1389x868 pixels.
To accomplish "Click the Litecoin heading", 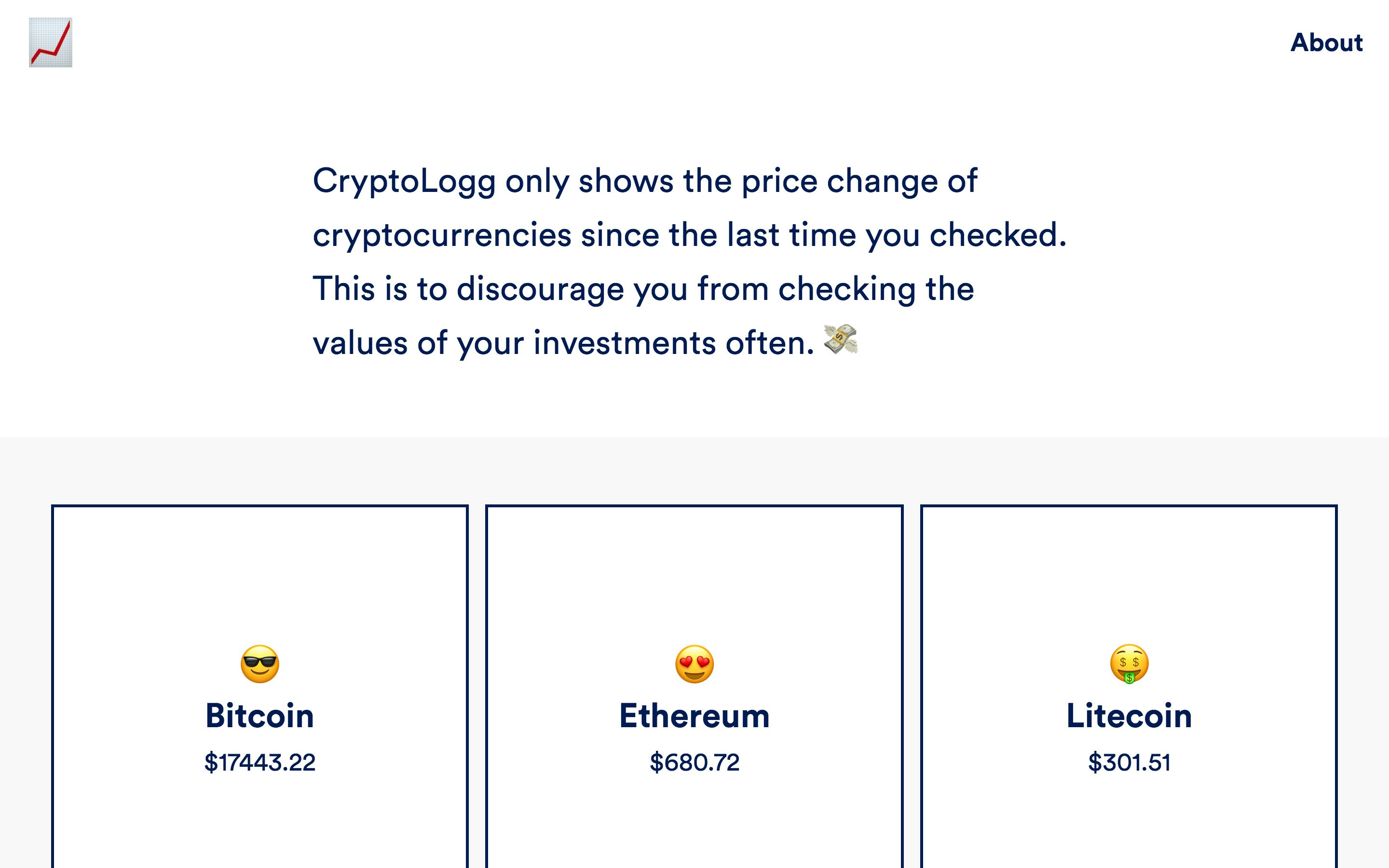I will [x=1130, y=715].
